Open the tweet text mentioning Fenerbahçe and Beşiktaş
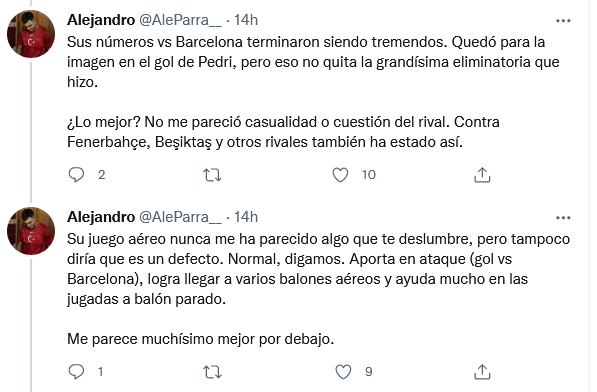 [313, 92]
